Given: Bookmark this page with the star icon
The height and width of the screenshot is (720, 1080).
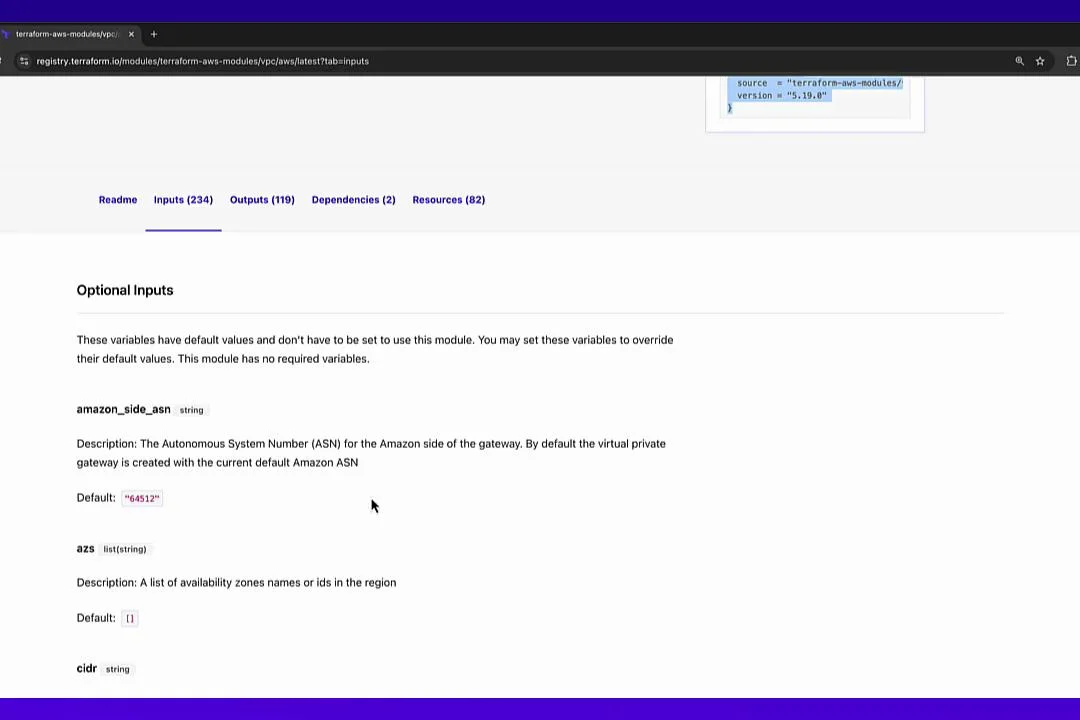Looking at the screenshot, I should click(x=1040, y=61).
